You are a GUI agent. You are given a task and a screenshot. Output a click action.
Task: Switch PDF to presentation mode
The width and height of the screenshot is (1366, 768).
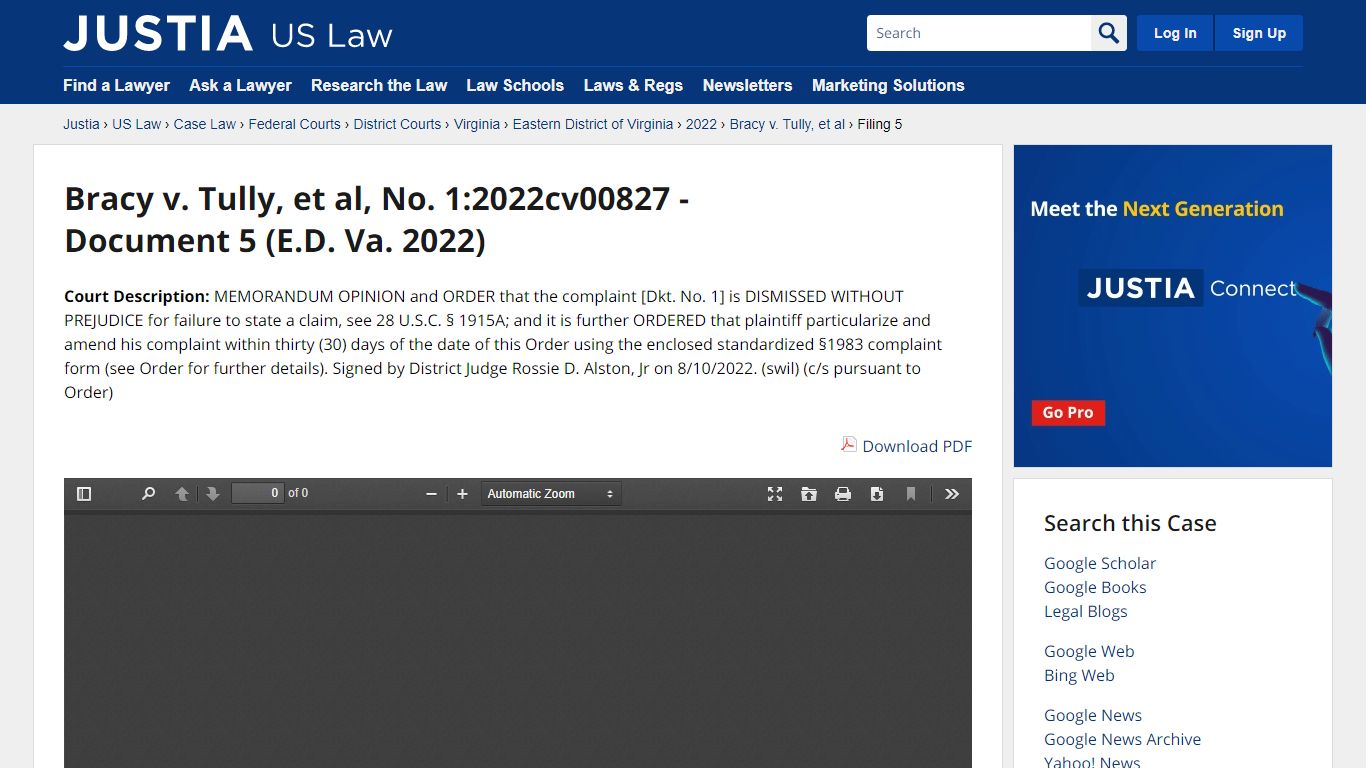click(775, 494)
